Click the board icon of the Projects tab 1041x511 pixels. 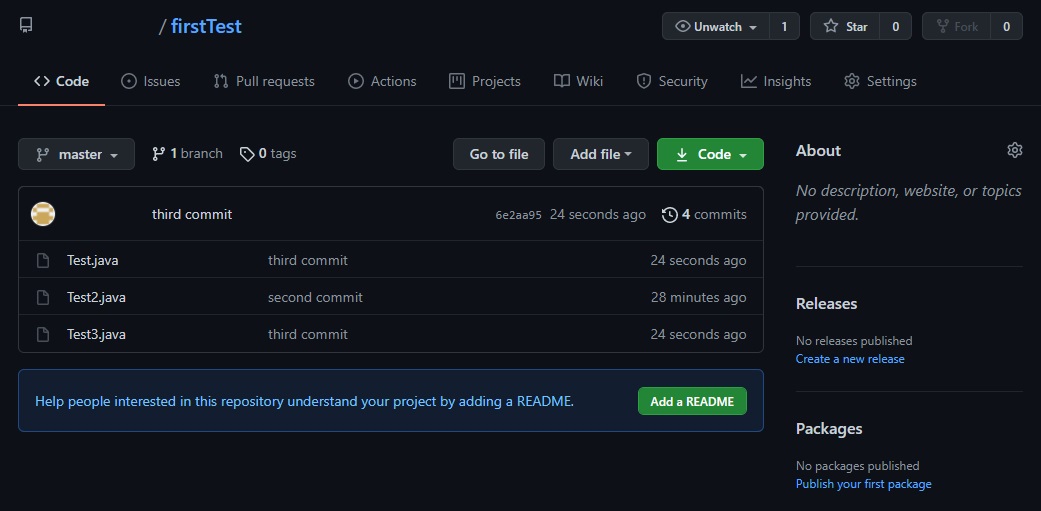(457, 81)
